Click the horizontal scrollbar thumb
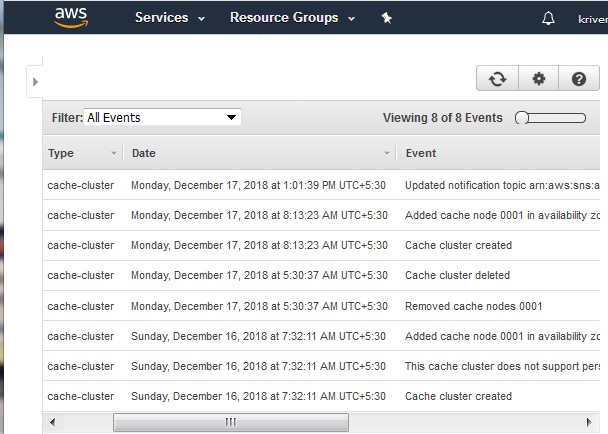Screen dimensions: 608x434 229,423
